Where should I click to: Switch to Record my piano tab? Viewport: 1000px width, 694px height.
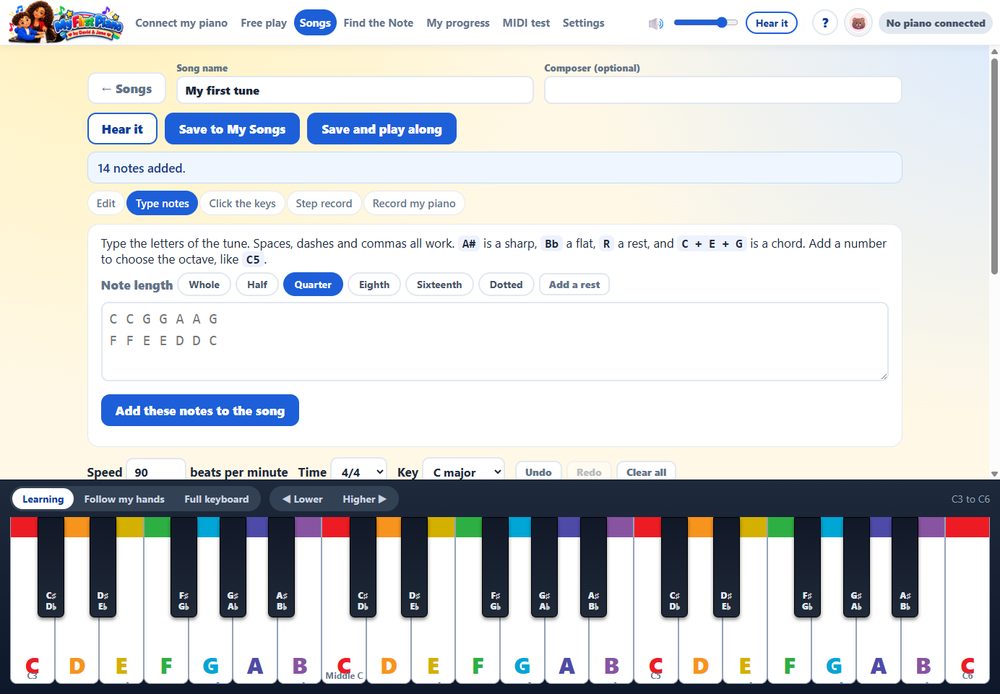tap(414, 203)
